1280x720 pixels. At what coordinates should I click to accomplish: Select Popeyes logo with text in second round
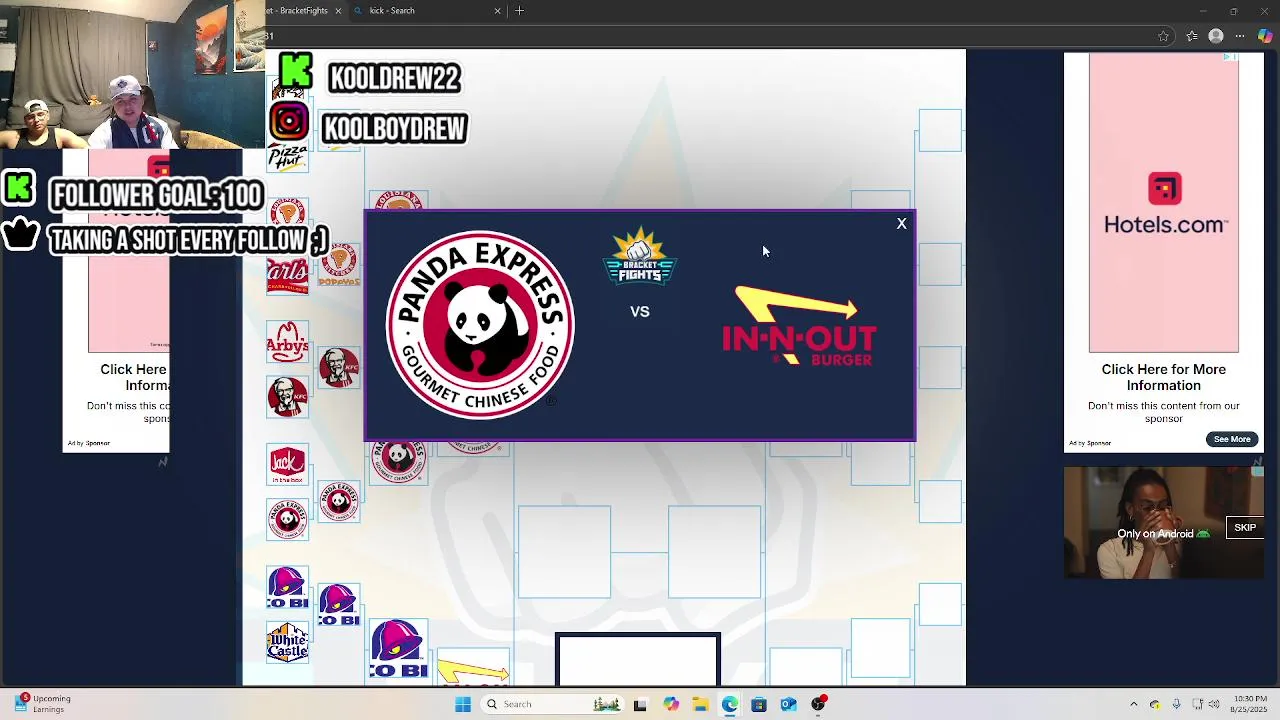click(x=339, y=266)
